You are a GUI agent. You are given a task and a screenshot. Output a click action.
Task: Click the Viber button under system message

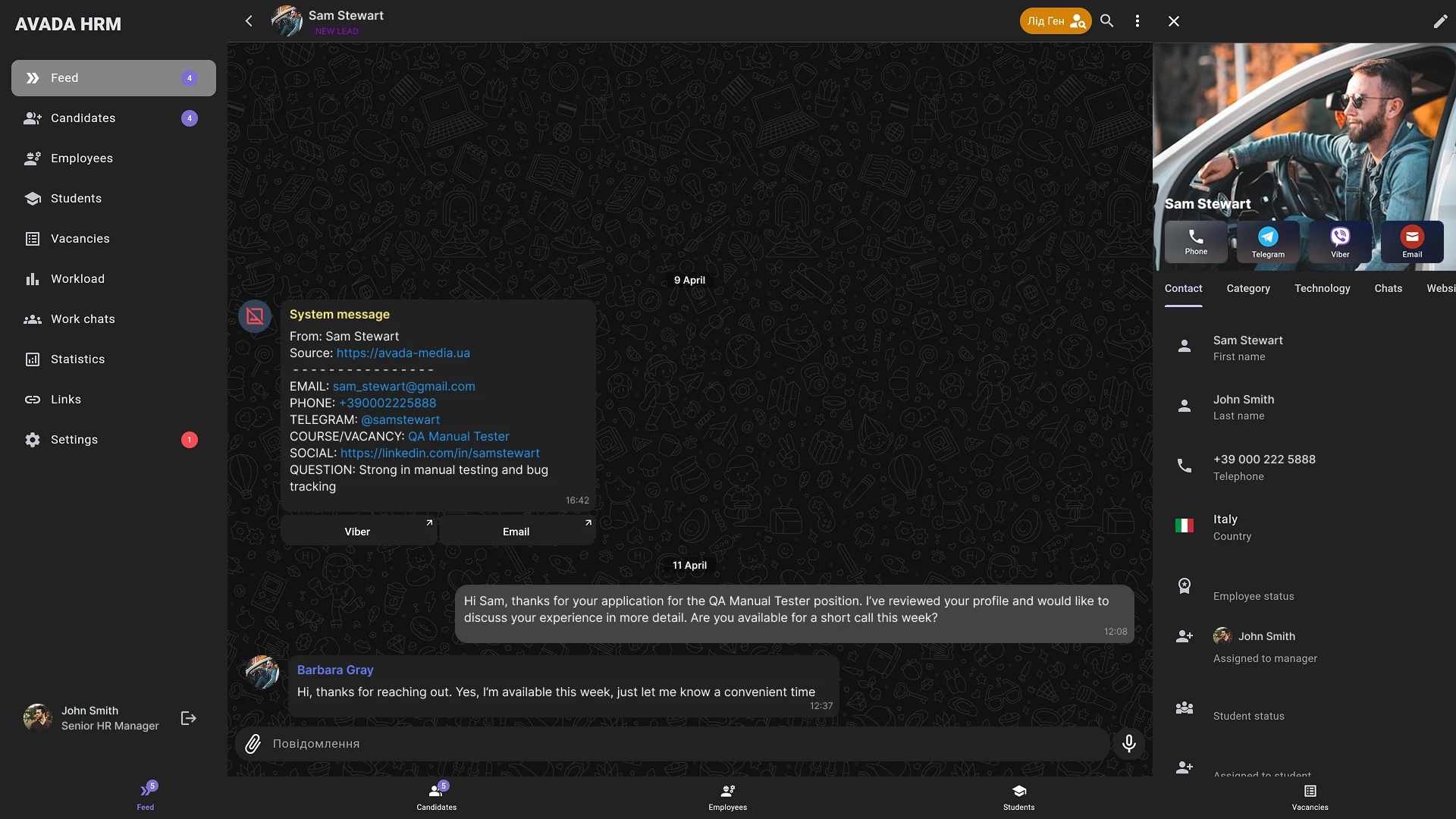click(x=358, y=532)
